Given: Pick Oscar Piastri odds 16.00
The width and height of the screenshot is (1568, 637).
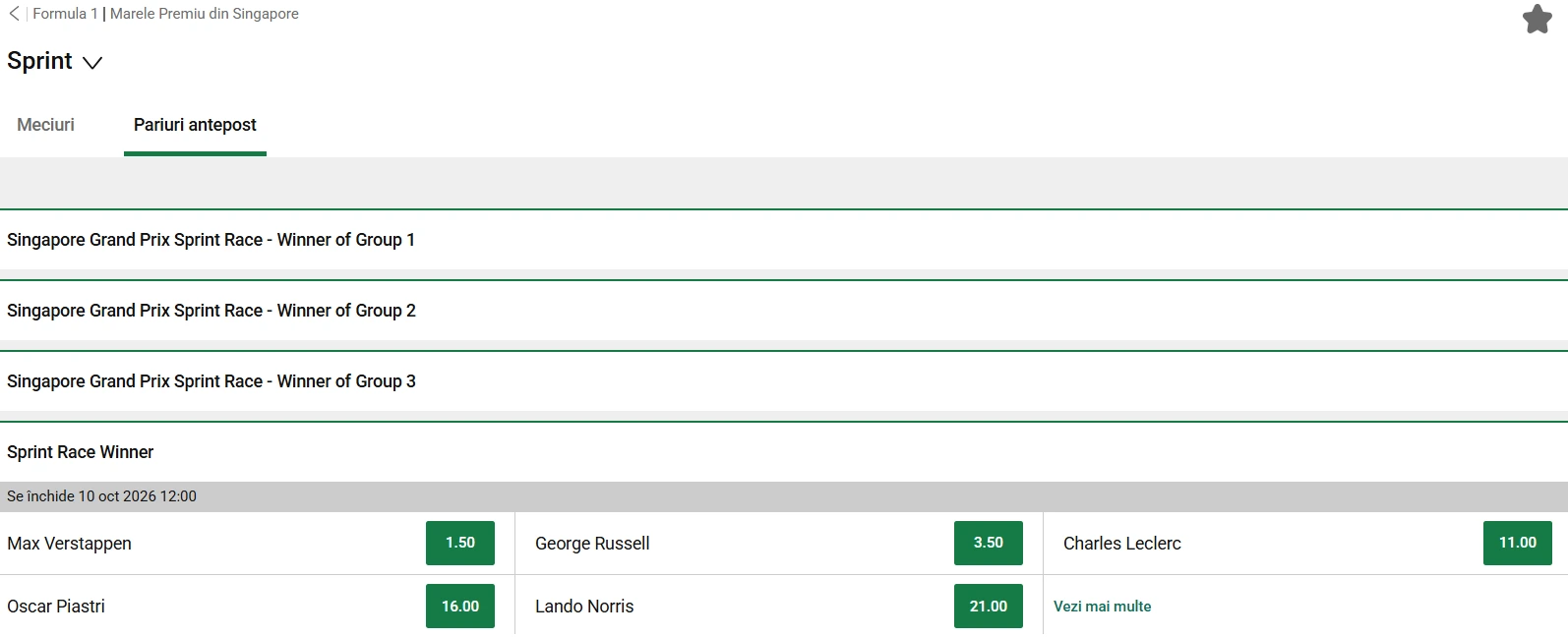Looking at the screenshot, I should click(x=460, y=606).
